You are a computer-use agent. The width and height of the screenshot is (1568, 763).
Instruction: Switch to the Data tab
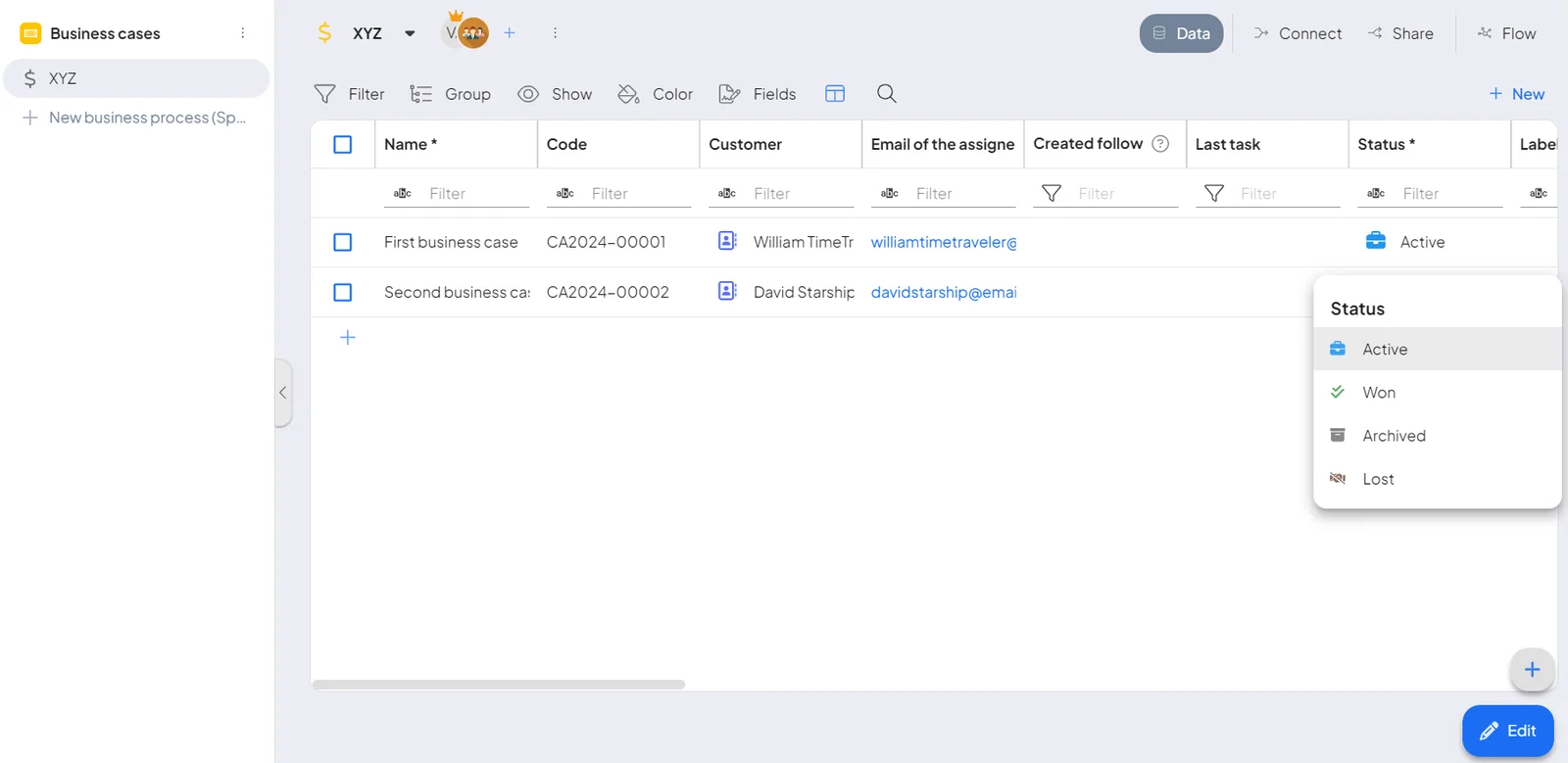click(x=1181, y=33)
